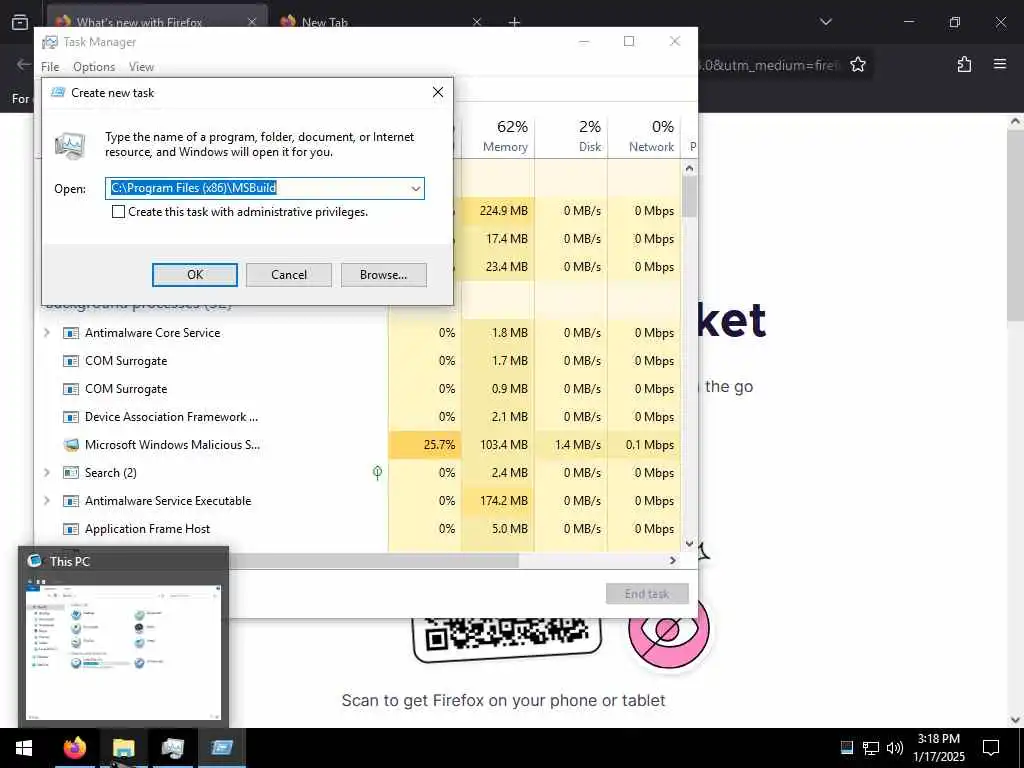Open the Task Manager View menu
Image resolution: width=1024 pixels, height=768 pixels.
pyautogui.click(x=141, y=67)
